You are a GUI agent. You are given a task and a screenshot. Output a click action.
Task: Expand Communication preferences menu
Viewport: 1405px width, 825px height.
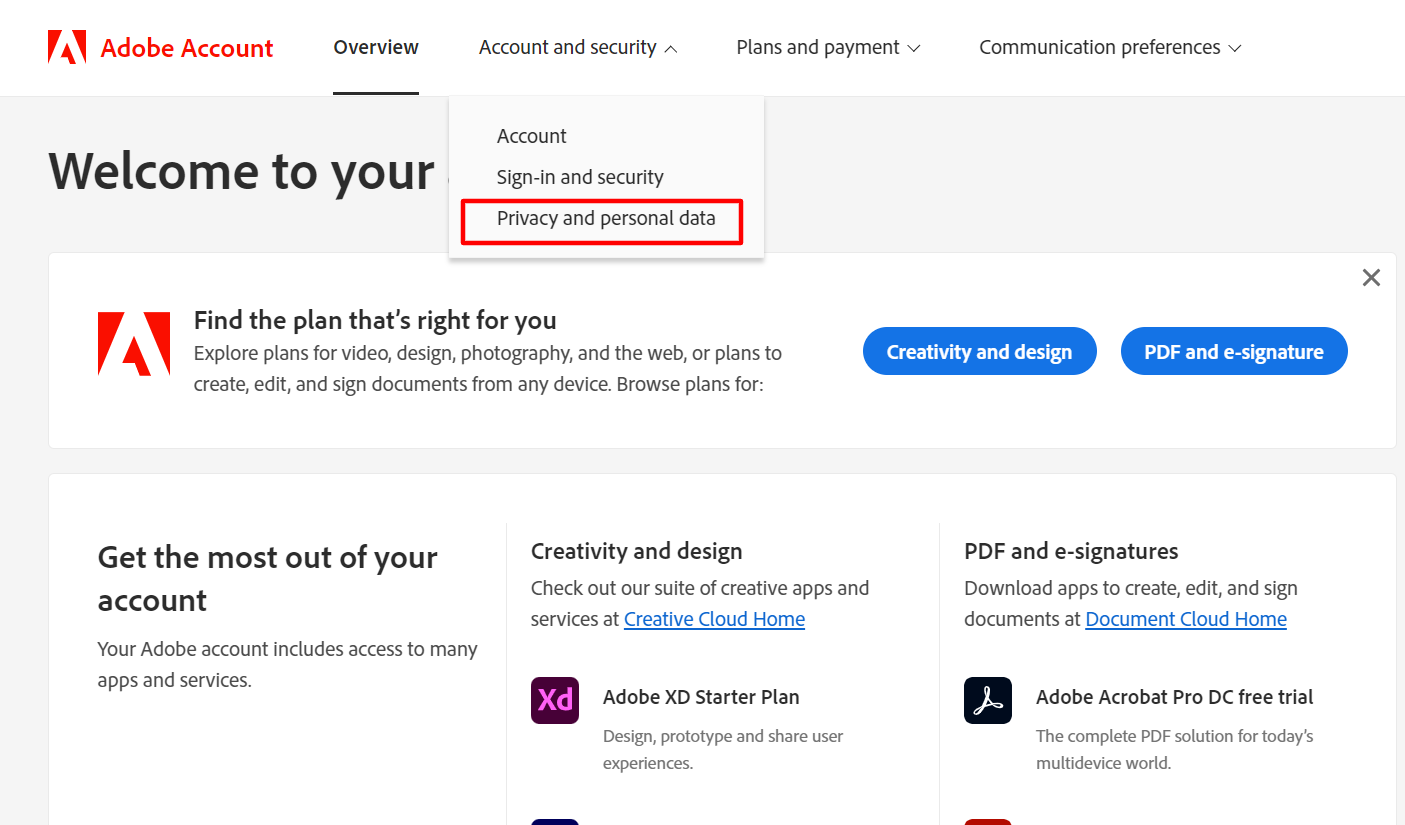click(1110, 47)
